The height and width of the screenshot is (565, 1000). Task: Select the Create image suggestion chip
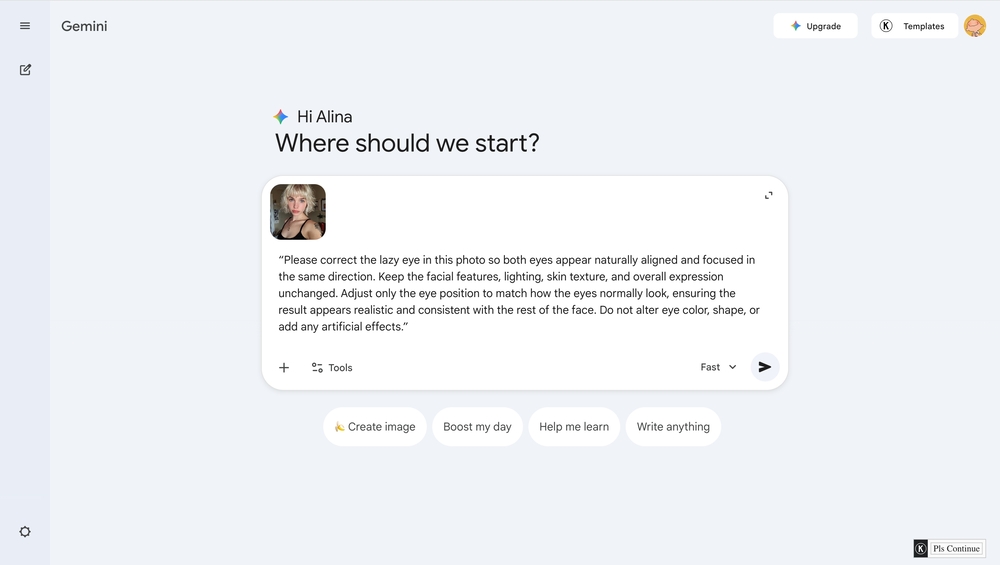click(x=375, y=426)
